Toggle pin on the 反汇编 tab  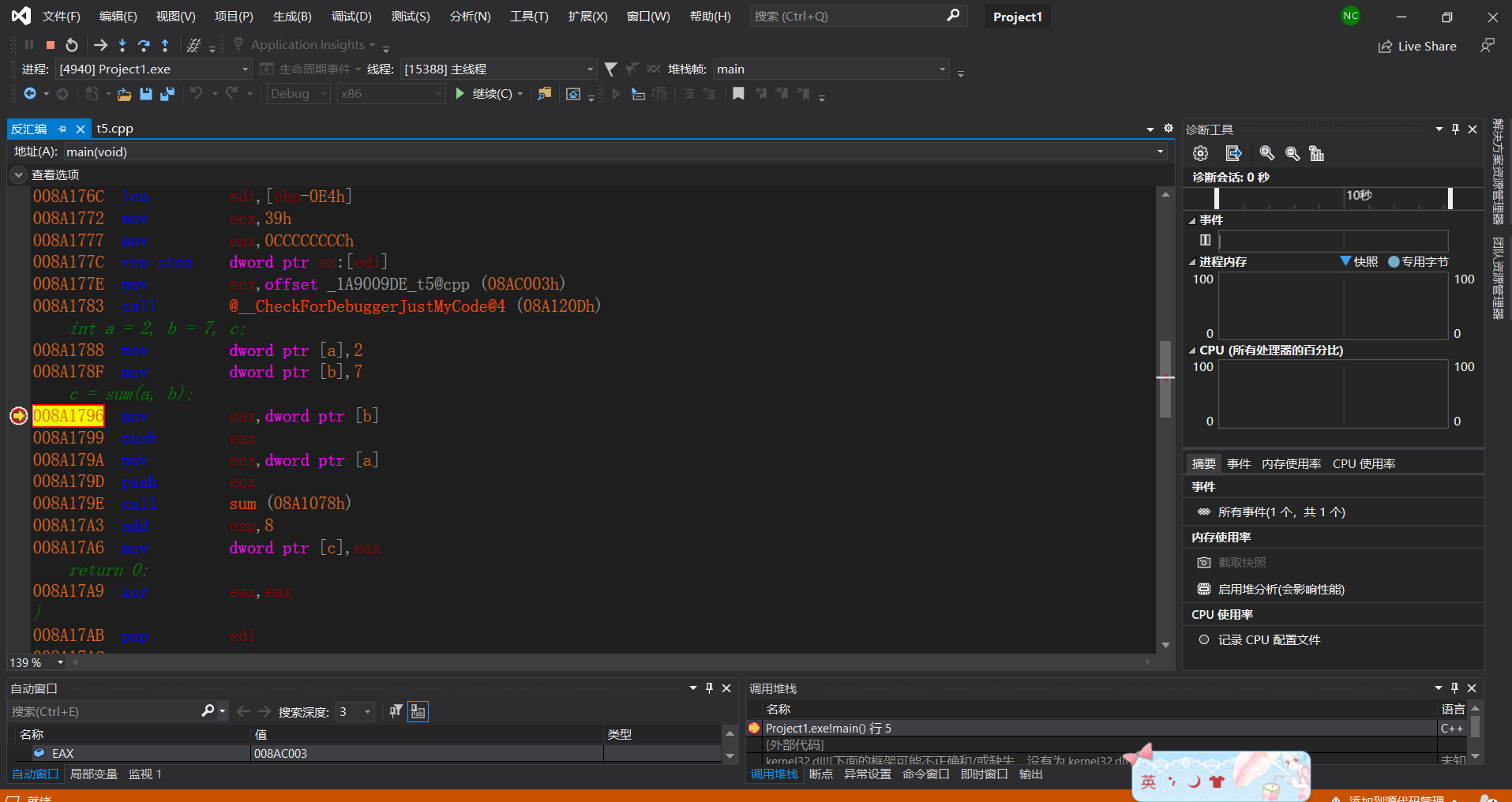coord(62,129)
